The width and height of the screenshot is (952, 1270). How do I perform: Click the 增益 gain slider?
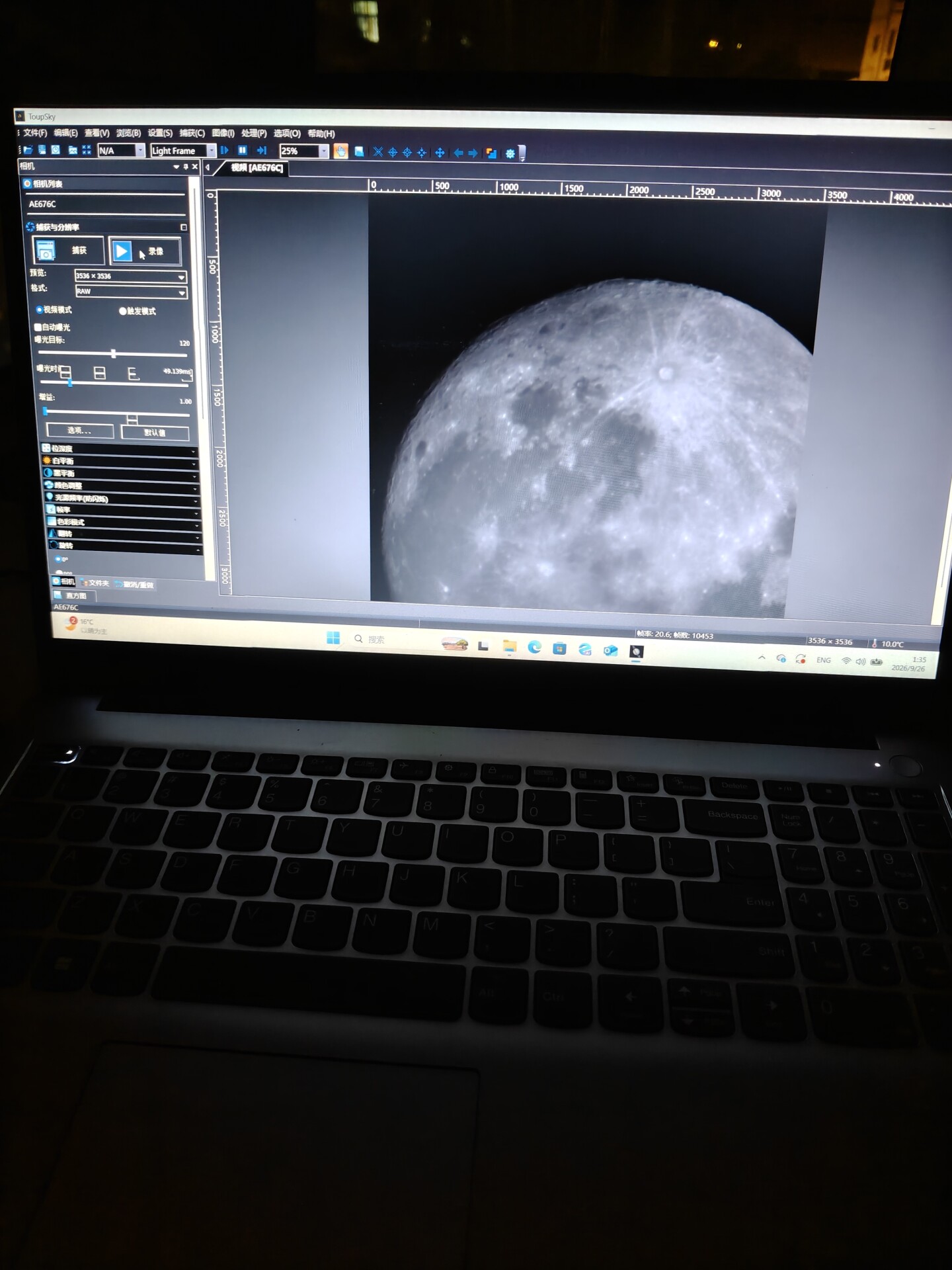tap(116, 413)
